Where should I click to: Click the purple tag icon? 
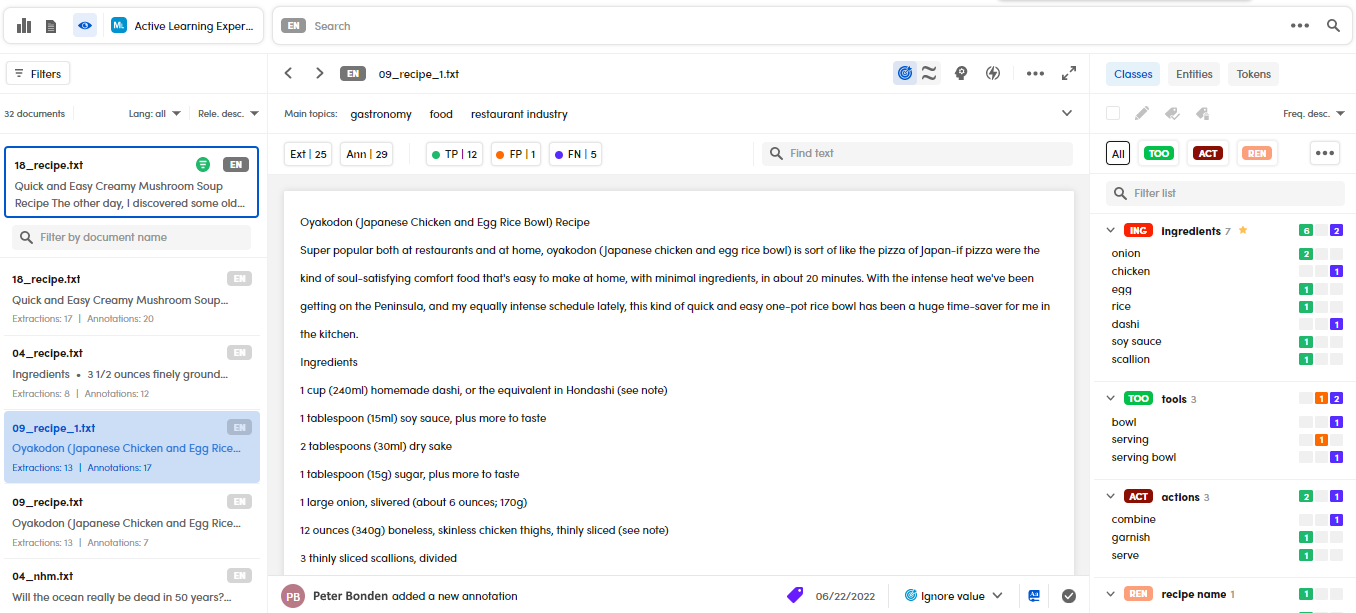[x=795, y=595]
